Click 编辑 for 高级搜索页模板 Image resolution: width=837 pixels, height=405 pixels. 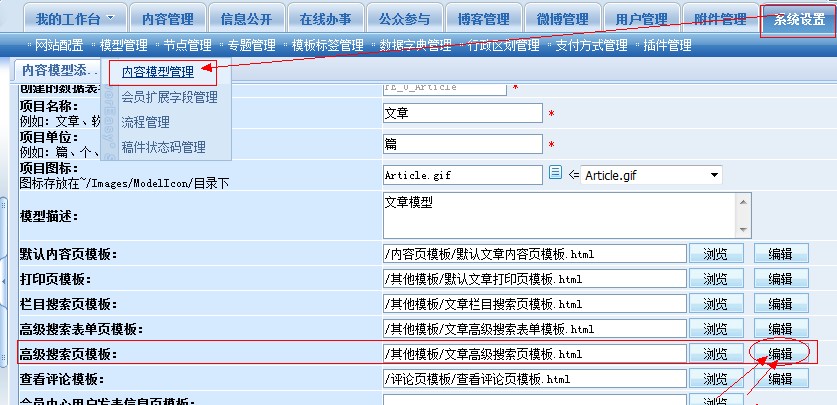[x=780, y=354]
